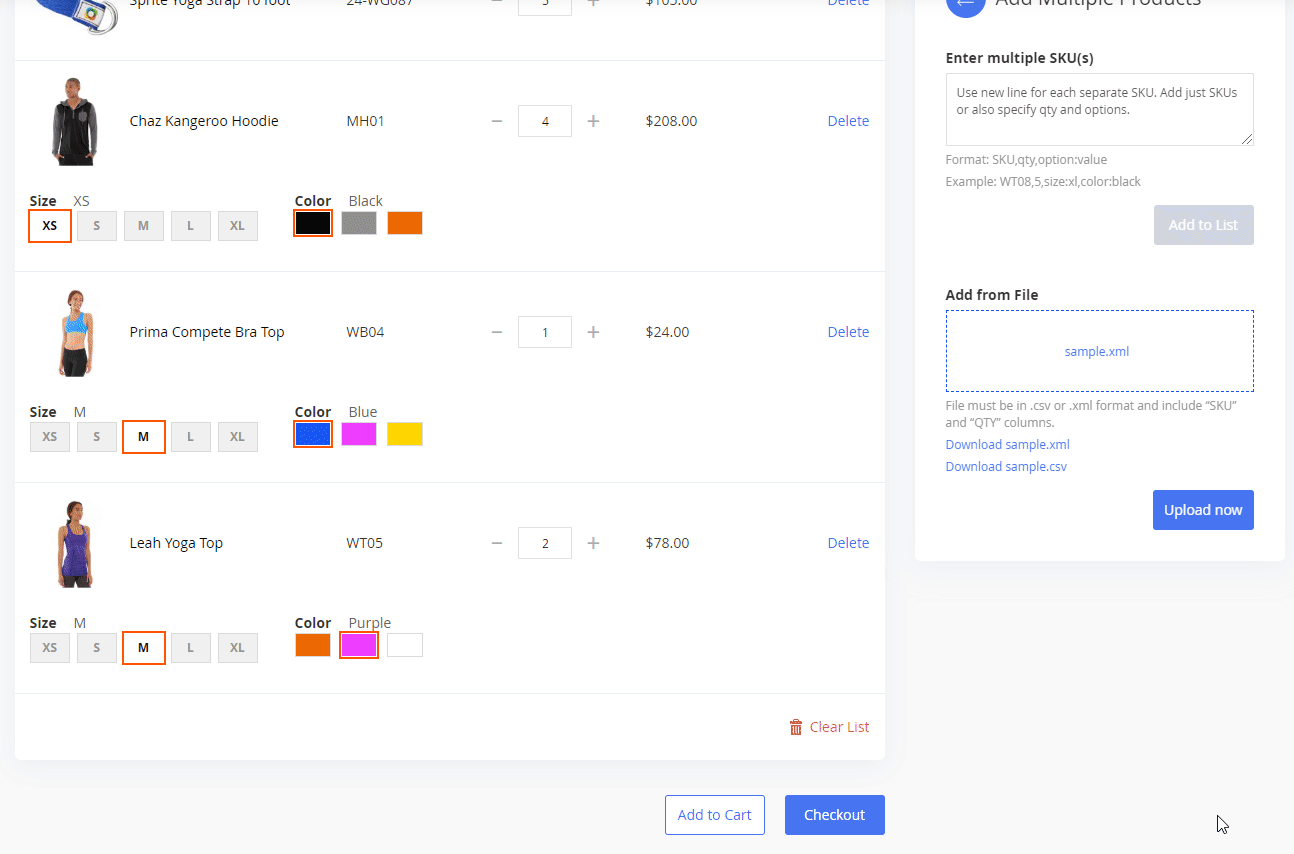Click the Add to Cart button
Viewport: 1294px width, 854px height.
click(715, 815)
